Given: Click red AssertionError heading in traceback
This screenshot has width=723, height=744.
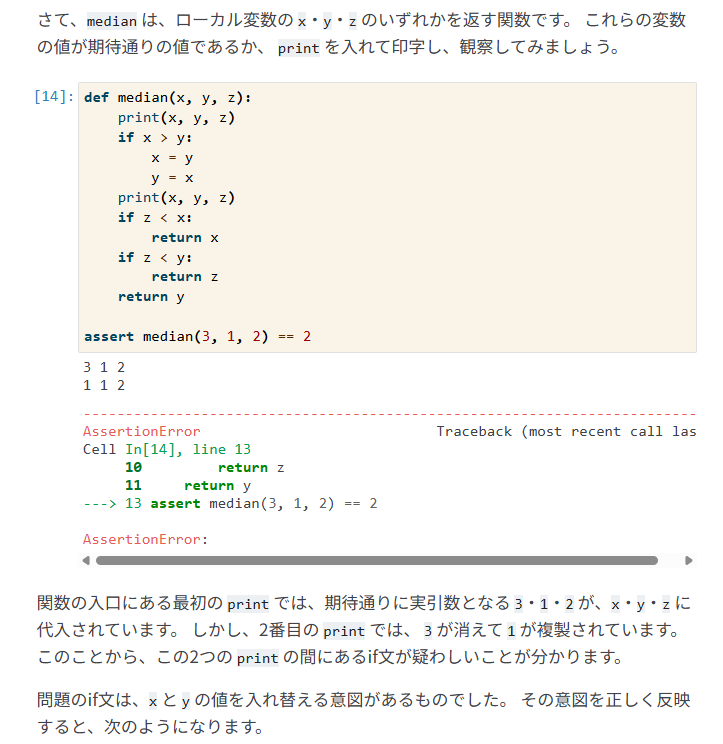Looking at the screenshot, I should 141,431.
